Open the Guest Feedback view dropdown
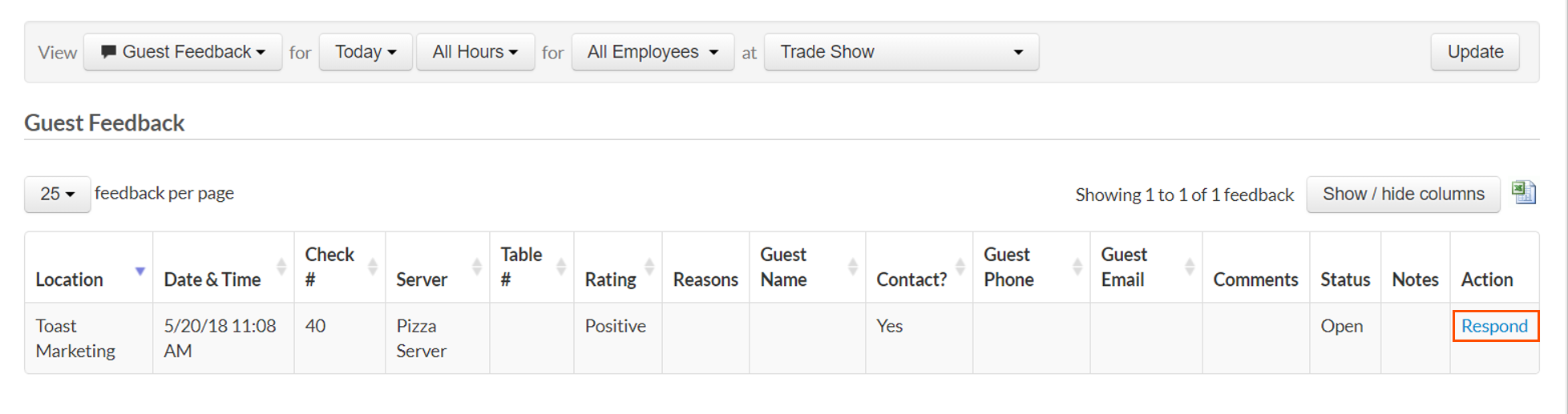 point(183,52)
